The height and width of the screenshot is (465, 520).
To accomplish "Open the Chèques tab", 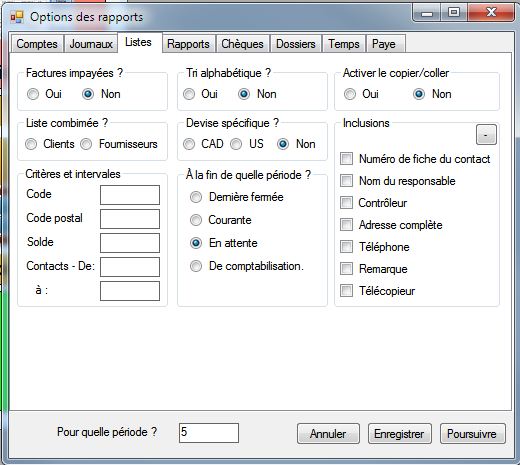I will [242, 44].
